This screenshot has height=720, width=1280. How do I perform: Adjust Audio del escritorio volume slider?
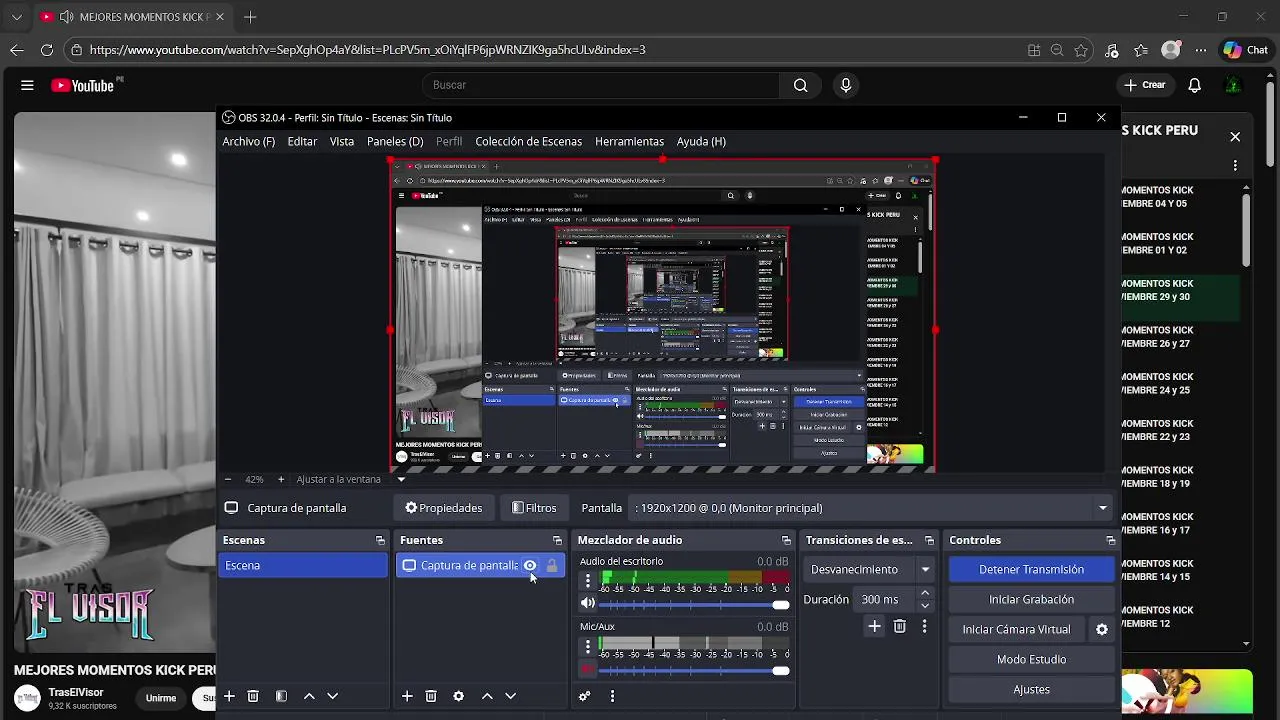[x=694, y=604]
